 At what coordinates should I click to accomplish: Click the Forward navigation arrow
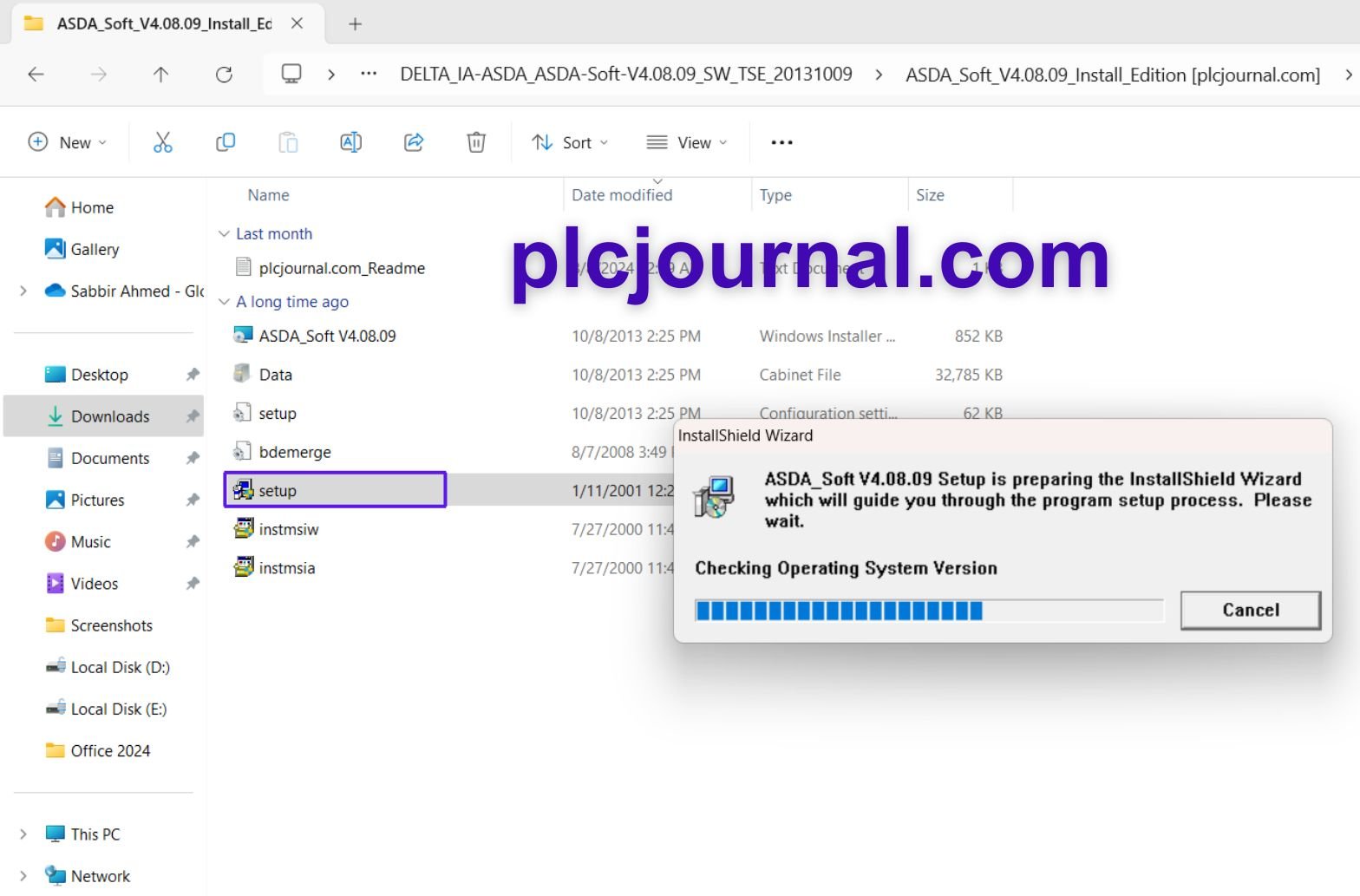pos(99,75)
